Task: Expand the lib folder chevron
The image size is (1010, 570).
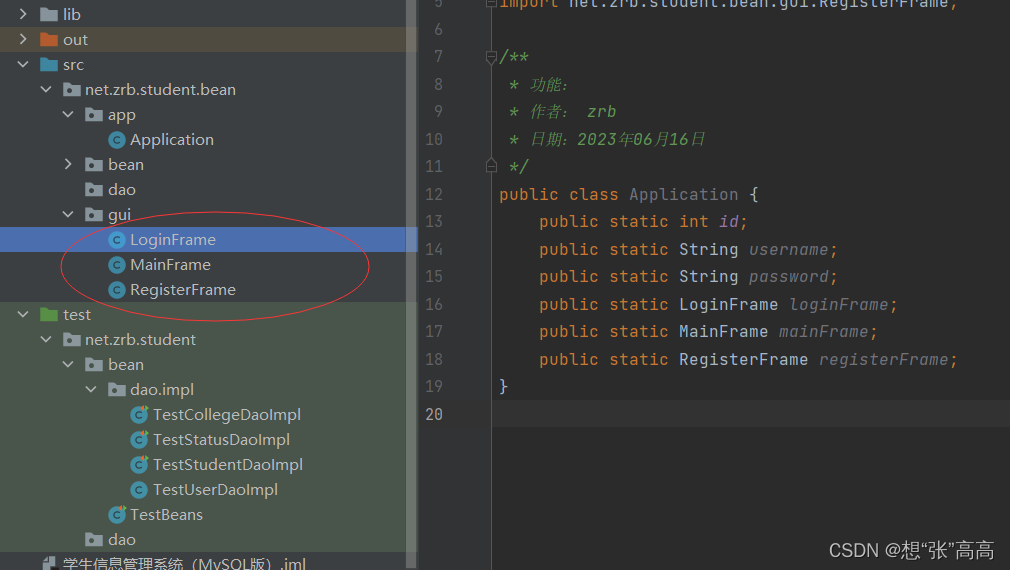Action: (23, 14)
